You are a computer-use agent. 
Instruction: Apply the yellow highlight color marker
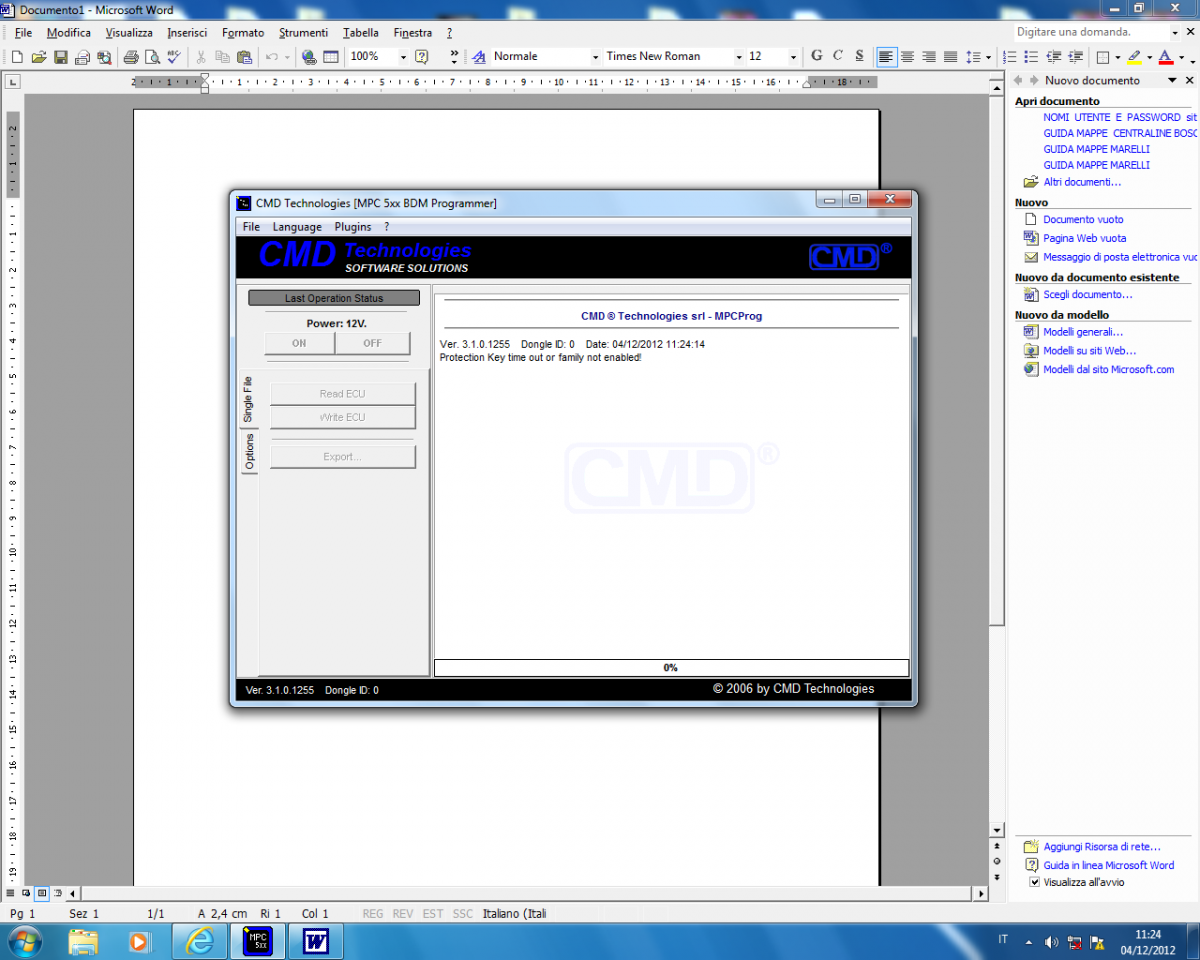point(1135,57)
